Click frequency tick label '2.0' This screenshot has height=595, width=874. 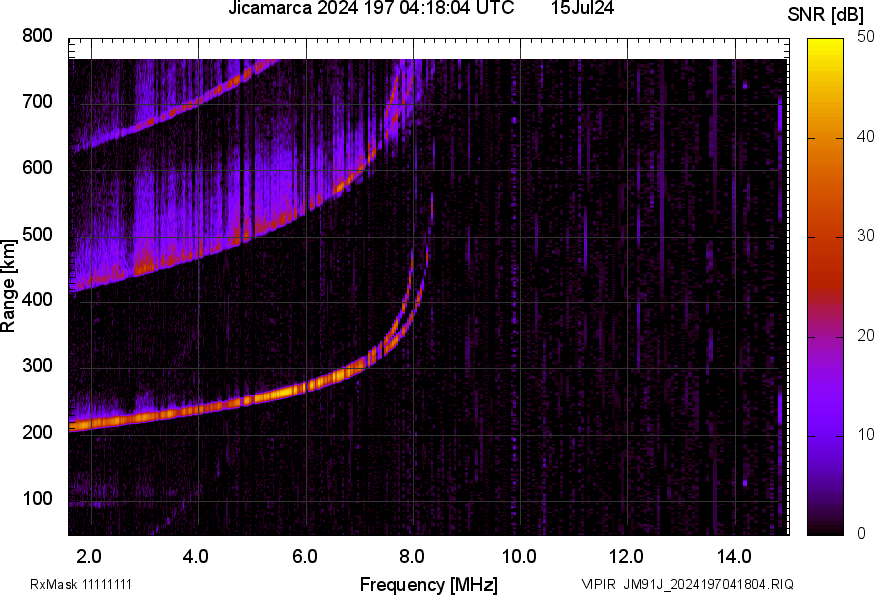[x=89, y=557]
